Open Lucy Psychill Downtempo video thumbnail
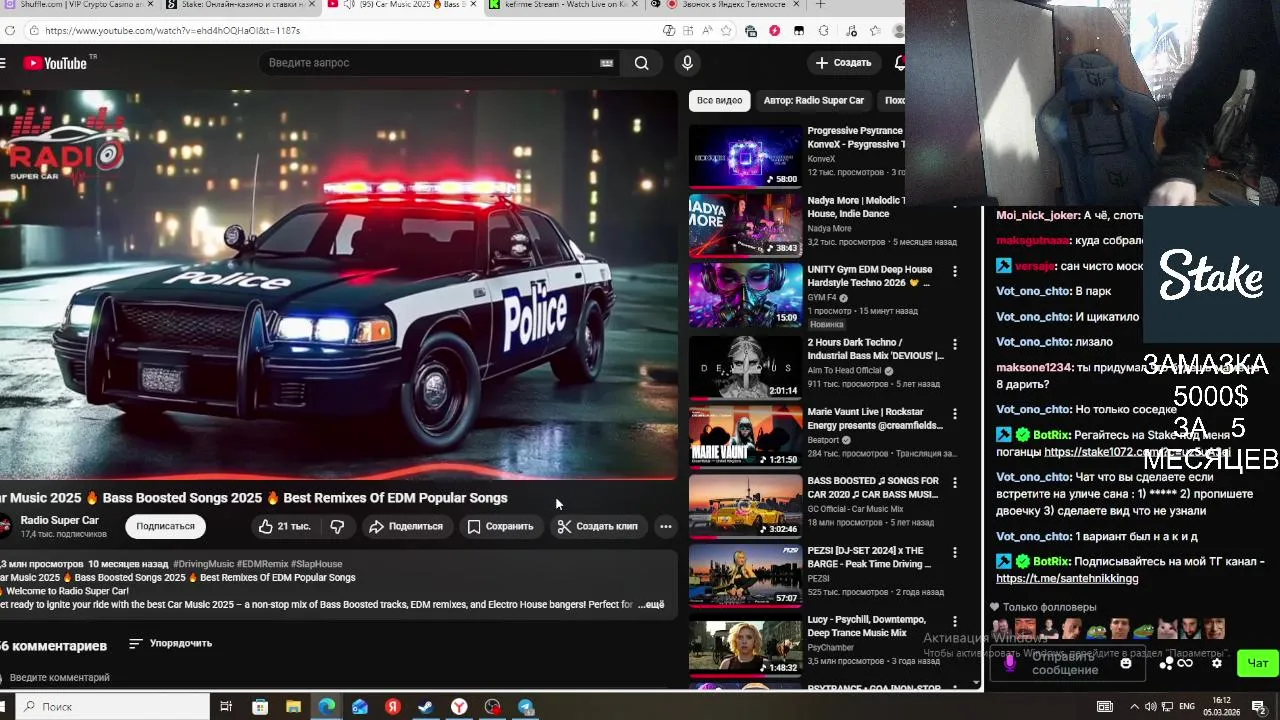1280x720 pixels. (745, 646)
